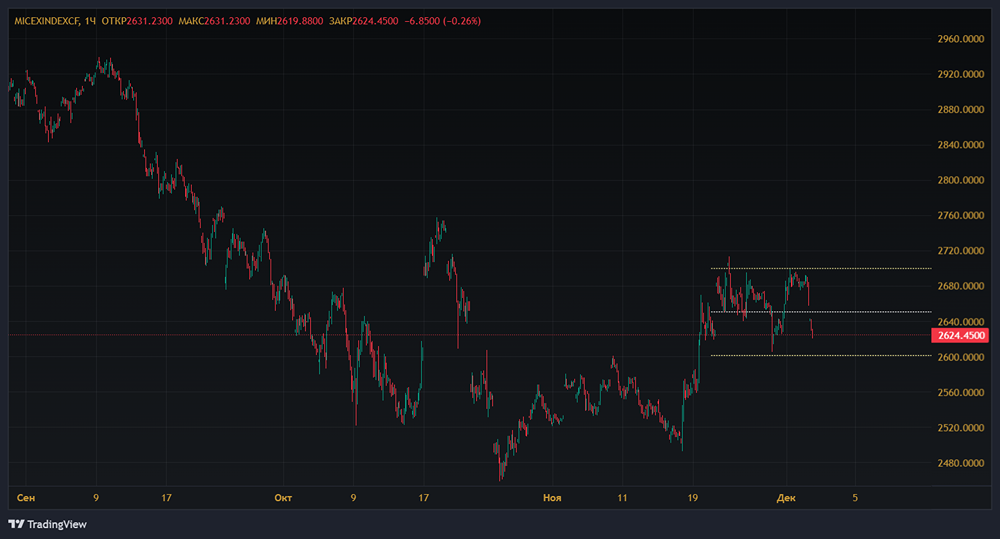Viewport: 1000px width, 539px height.
Task: Click the 2480.0000 price axis label
Action: tap(960, 463)
